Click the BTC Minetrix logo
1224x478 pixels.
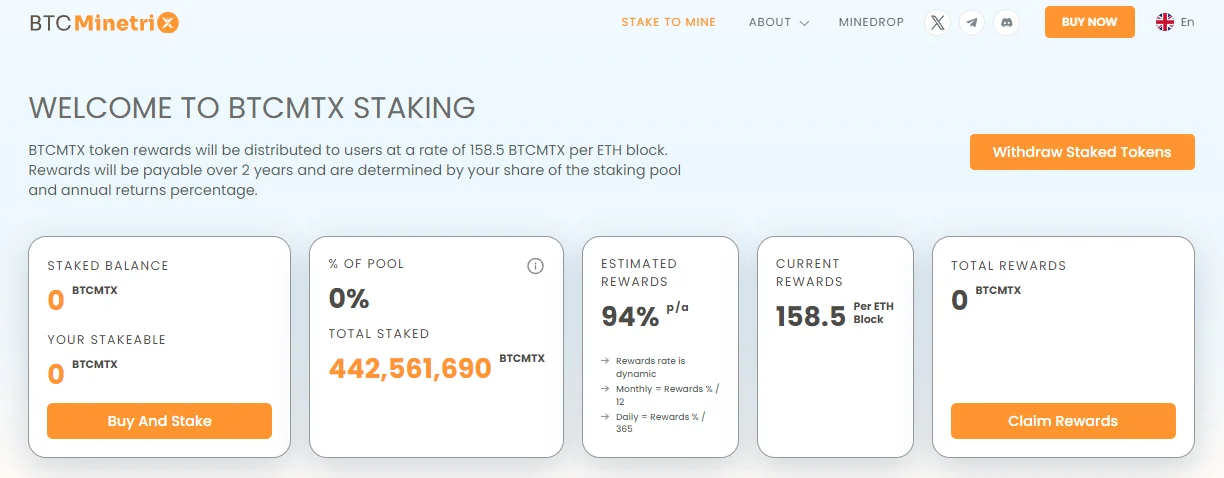[105, 23]
